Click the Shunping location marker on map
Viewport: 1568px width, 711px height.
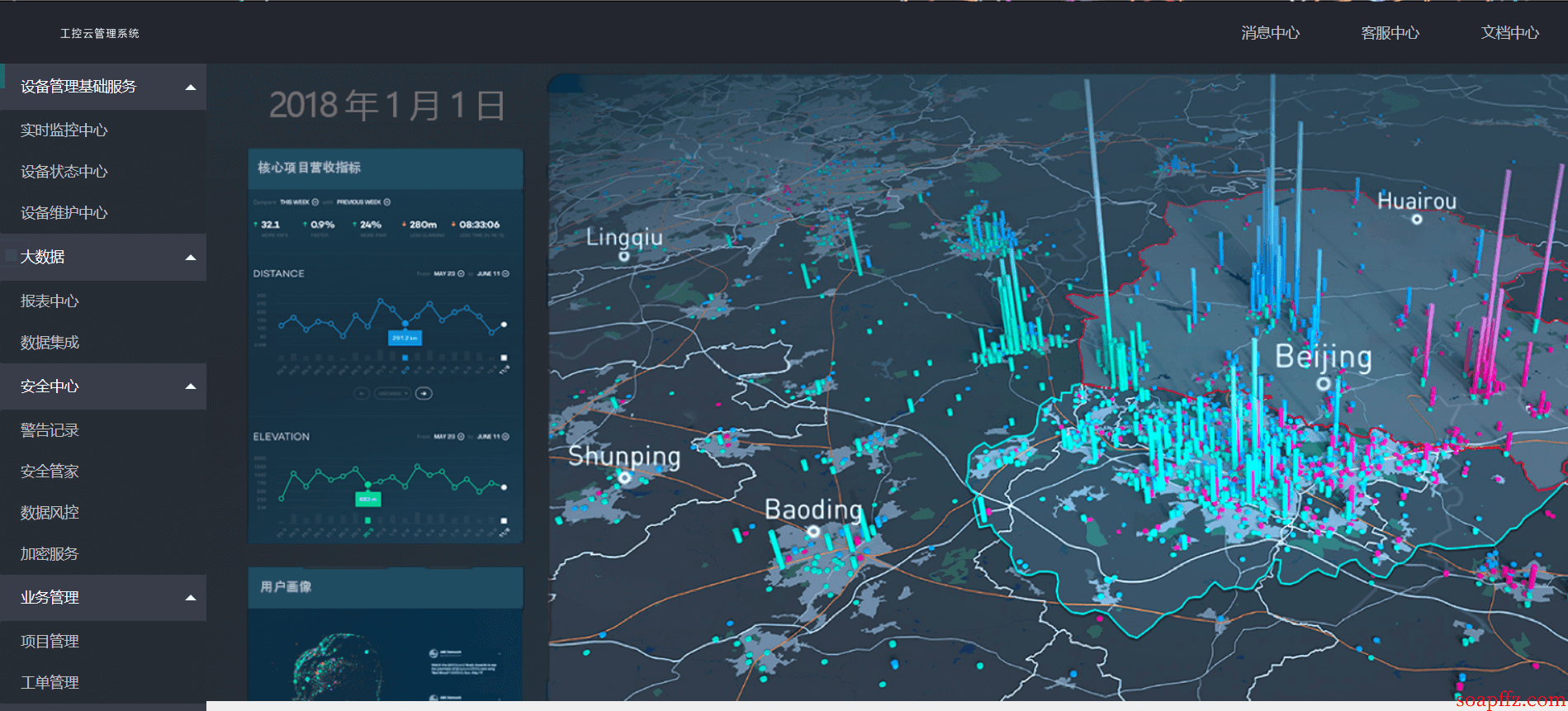625,478
